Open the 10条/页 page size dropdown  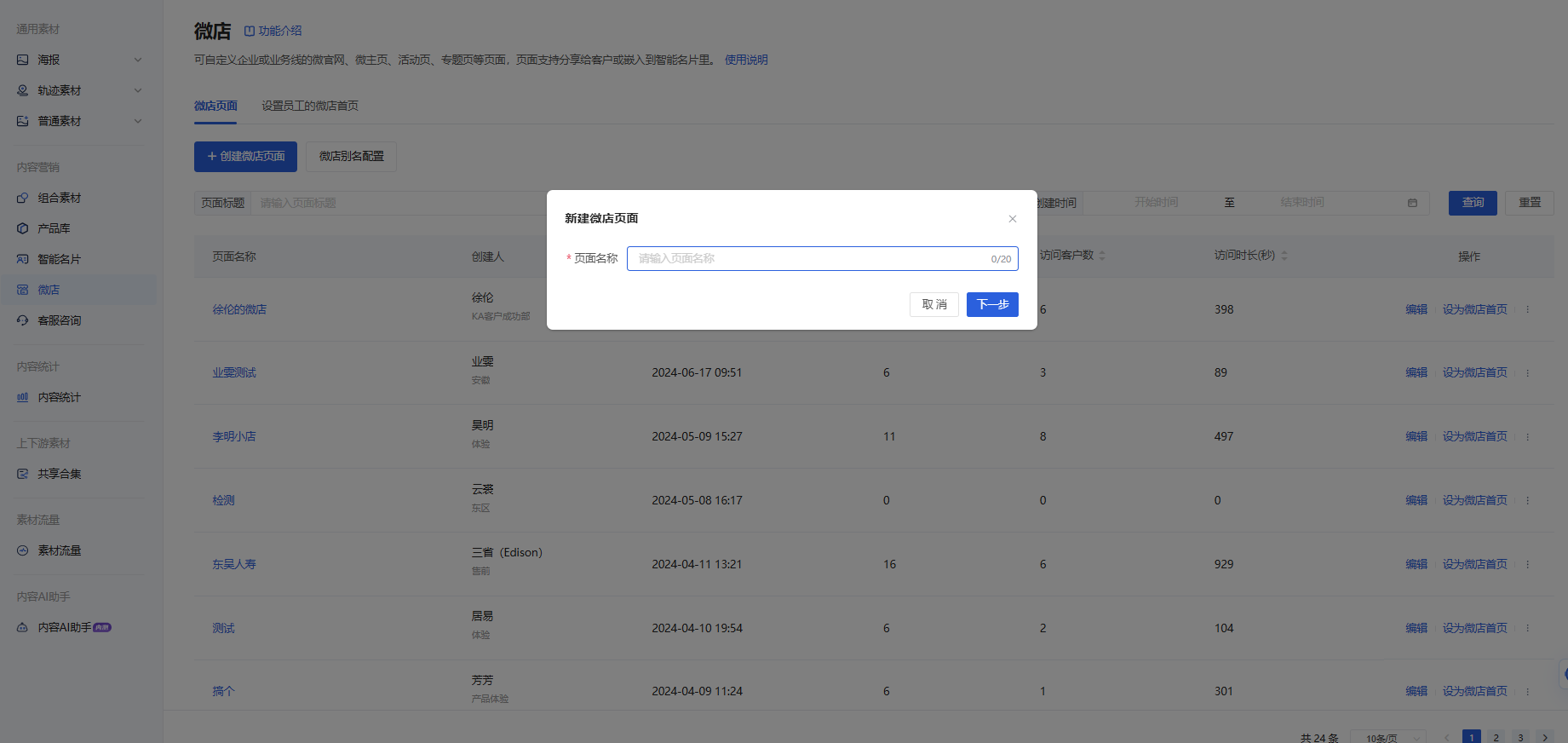[1388, 737]
